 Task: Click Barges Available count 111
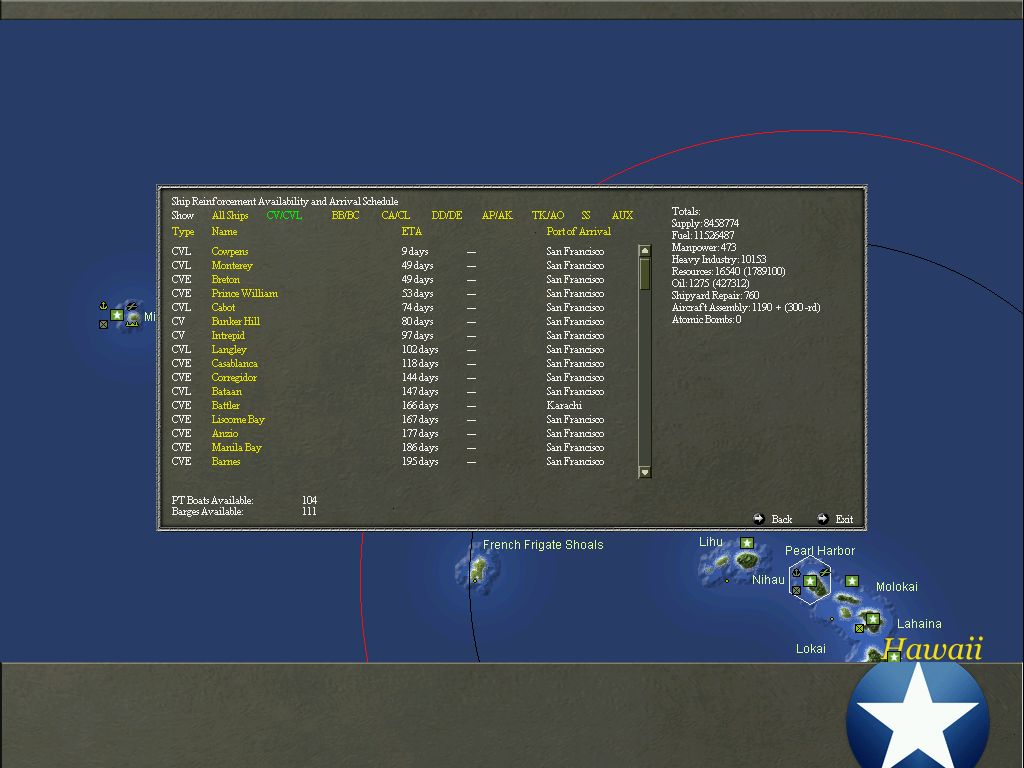click(x=310, y=511)
